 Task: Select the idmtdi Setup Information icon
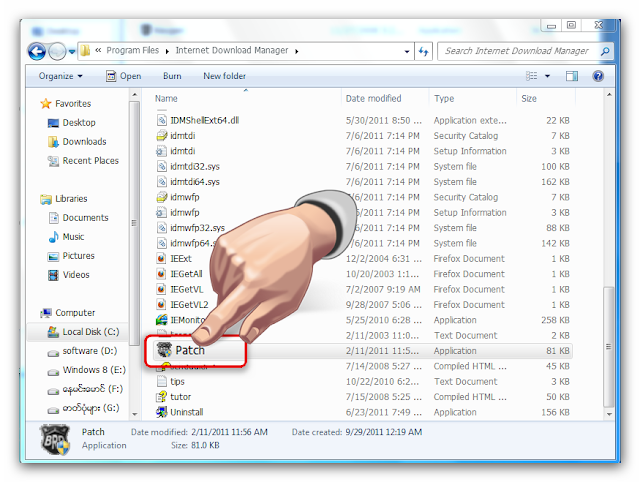click(x=161, y=151)
